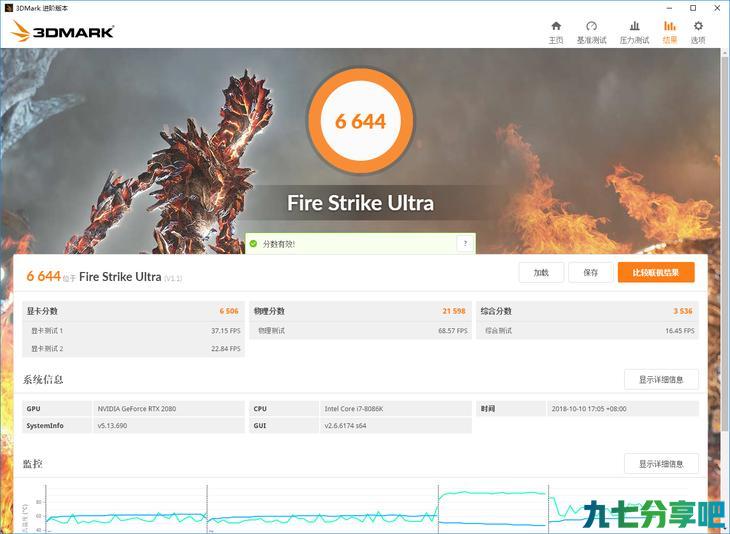Click graphics test 1 result 37.15 FPS
This screenshot has width=730, height=534.
click(x=226, y=331)
